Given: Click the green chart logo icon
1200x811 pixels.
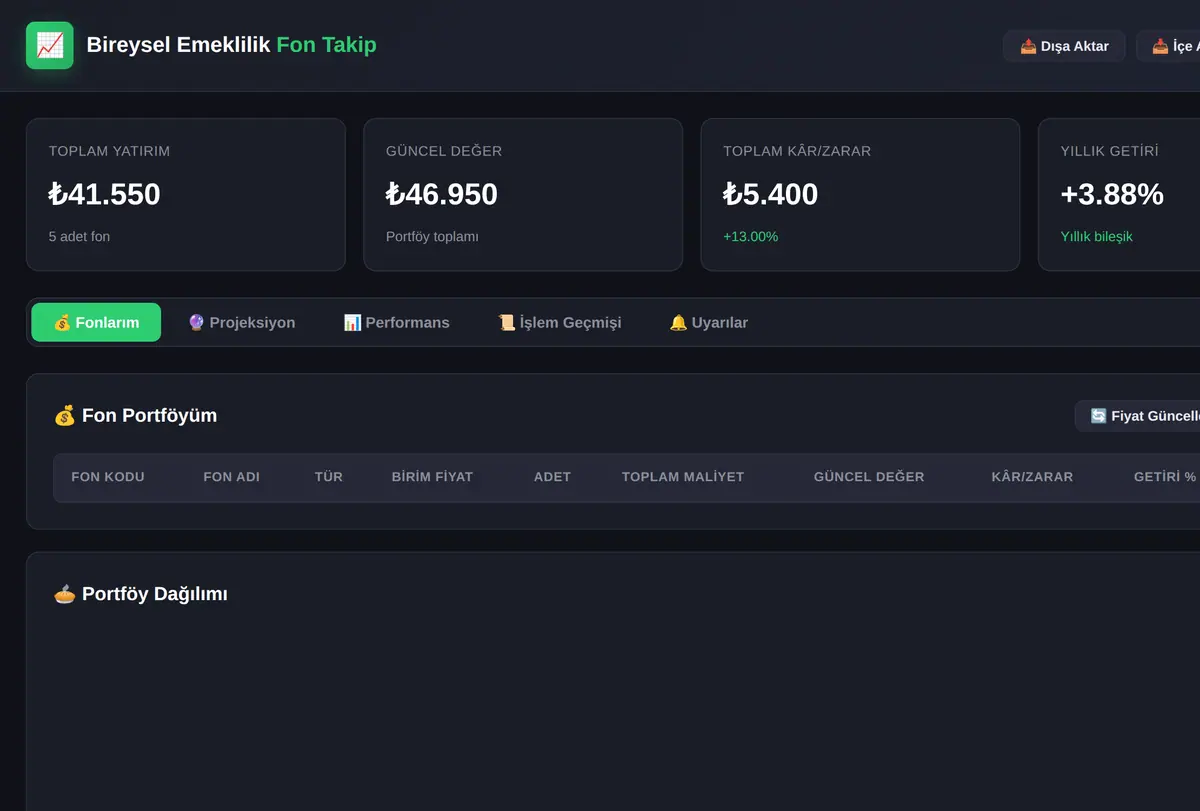Looking at the screenshot, I should tap(50, 45).
